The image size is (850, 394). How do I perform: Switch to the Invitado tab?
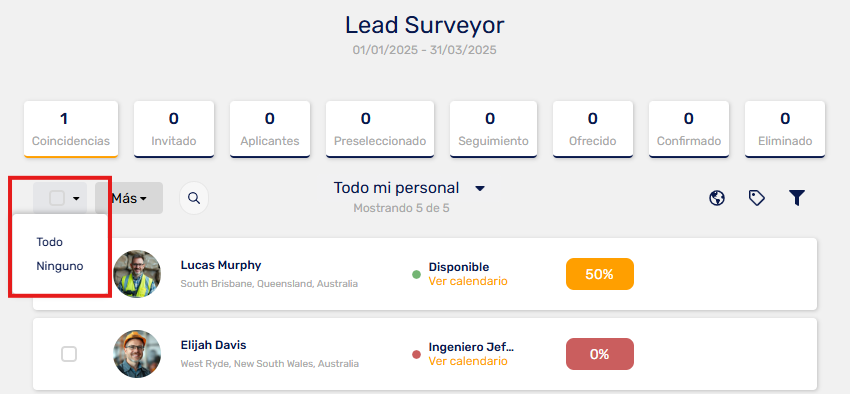point(174,129)
